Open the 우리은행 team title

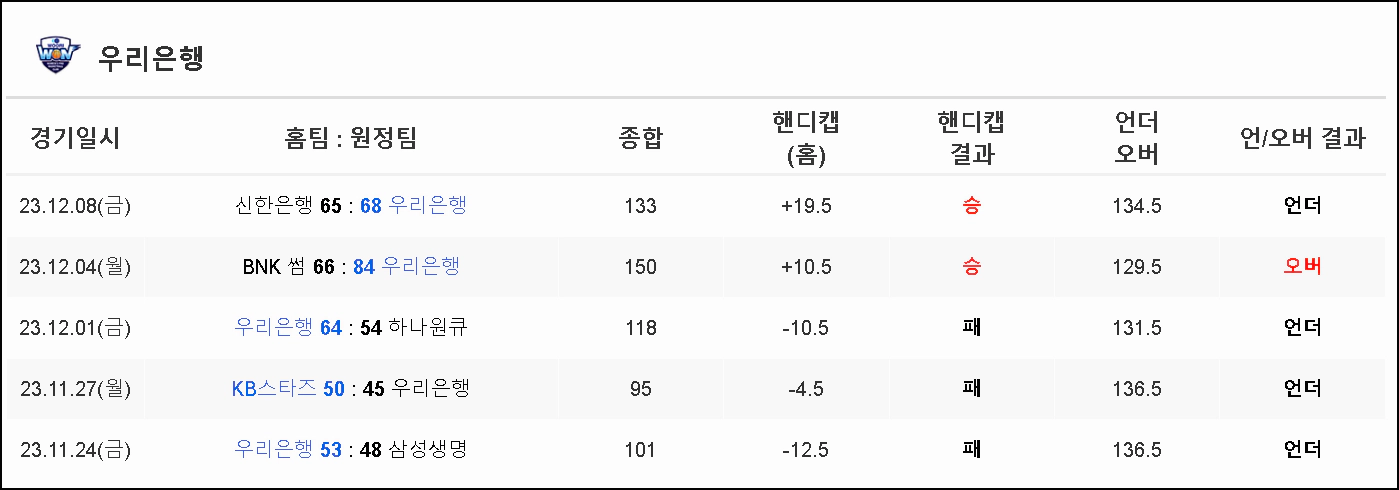(151, 57)
